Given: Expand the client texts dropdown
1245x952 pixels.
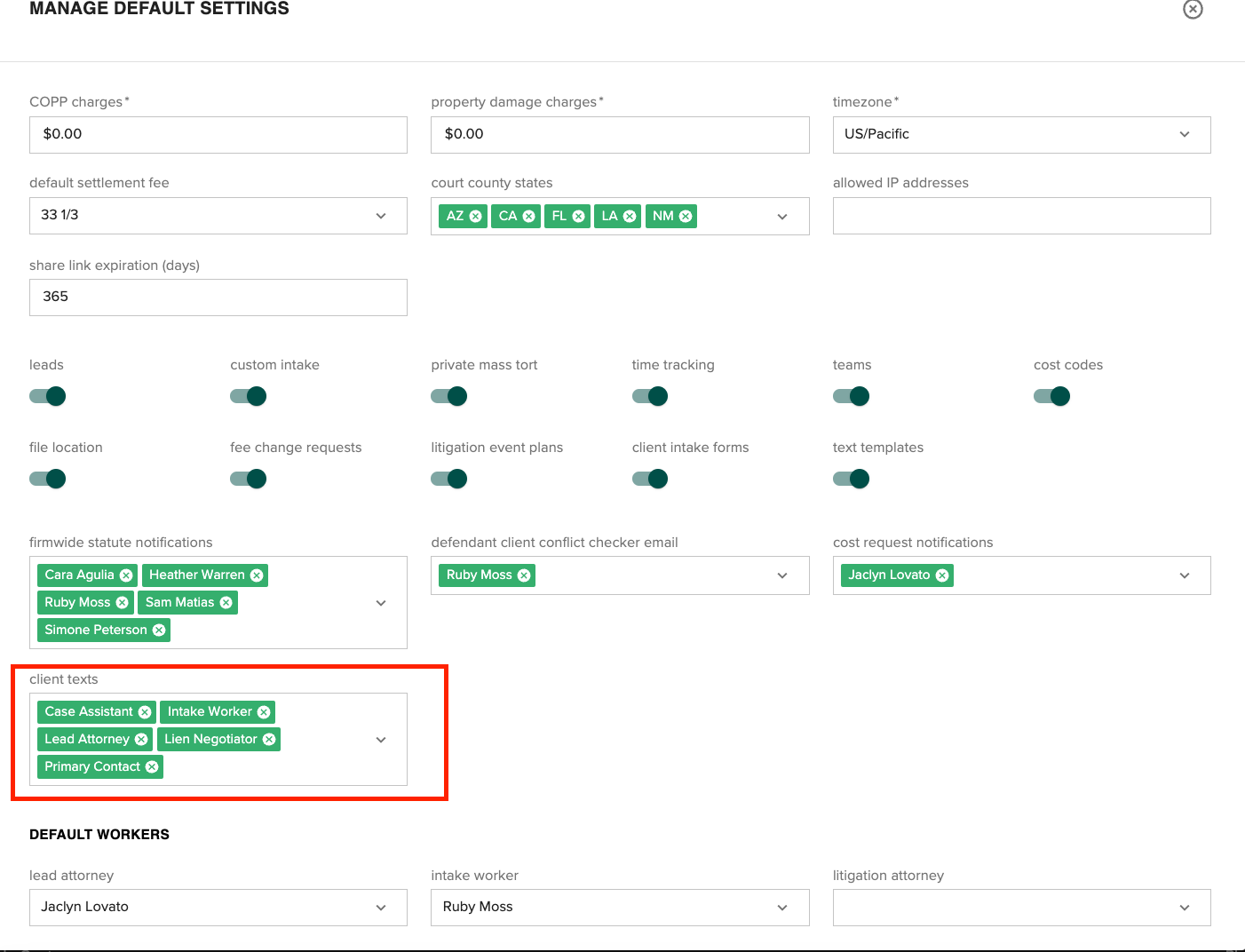Looking at the screenshot, I should (381, 740).
